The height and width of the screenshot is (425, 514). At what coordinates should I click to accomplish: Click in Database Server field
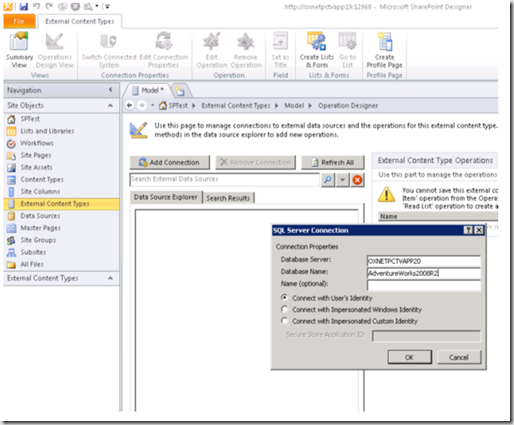424,261
